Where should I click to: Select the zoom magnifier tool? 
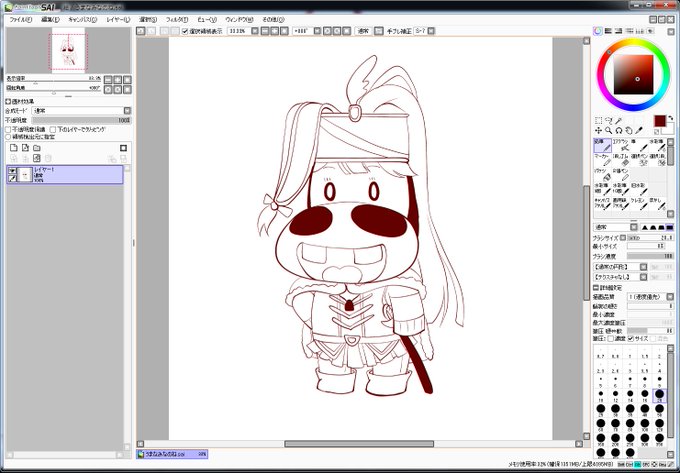[608, 130]
